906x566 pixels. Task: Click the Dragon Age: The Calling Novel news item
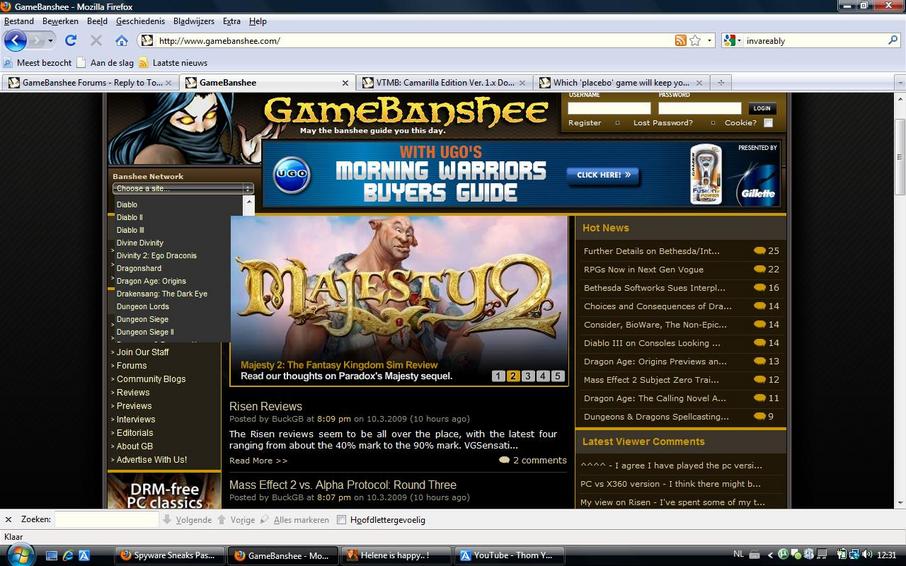click(656, 399)
